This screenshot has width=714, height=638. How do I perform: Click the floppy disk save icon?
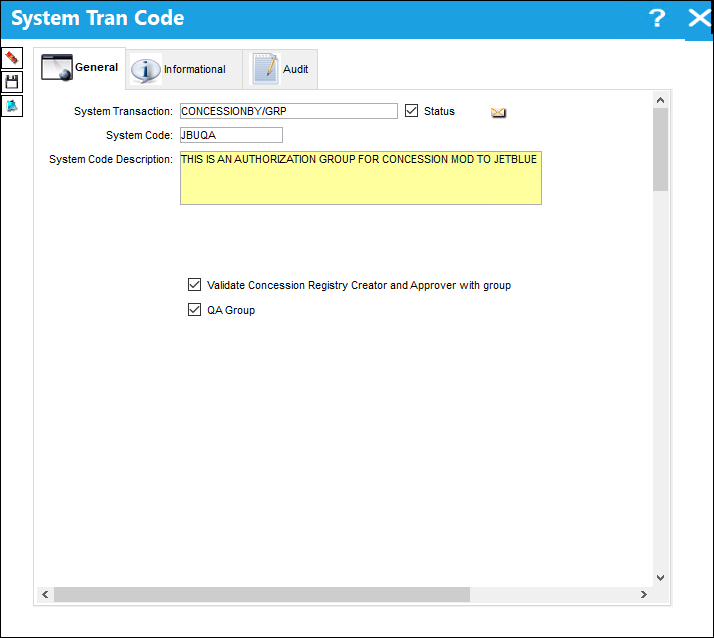coord(11,82)
